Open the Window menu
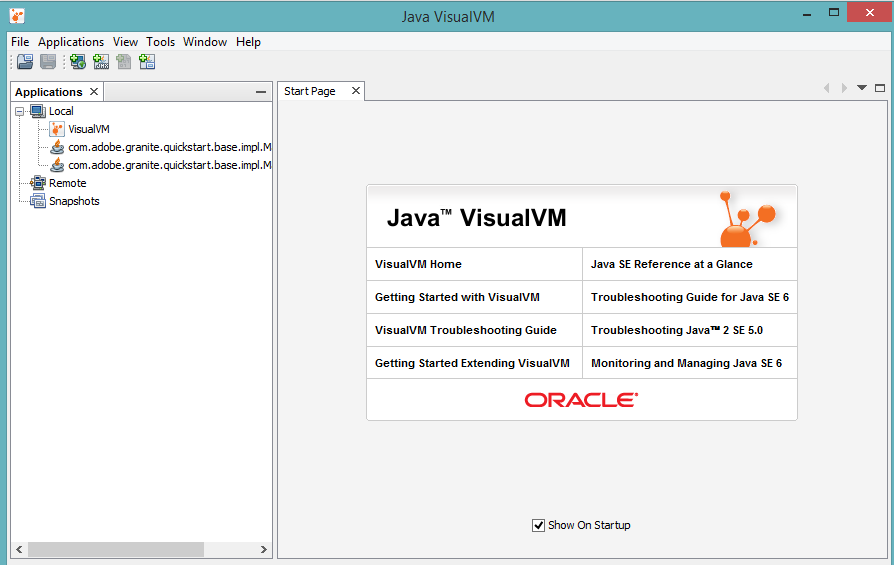Screen dimensions: 894x565 point(205,42)
